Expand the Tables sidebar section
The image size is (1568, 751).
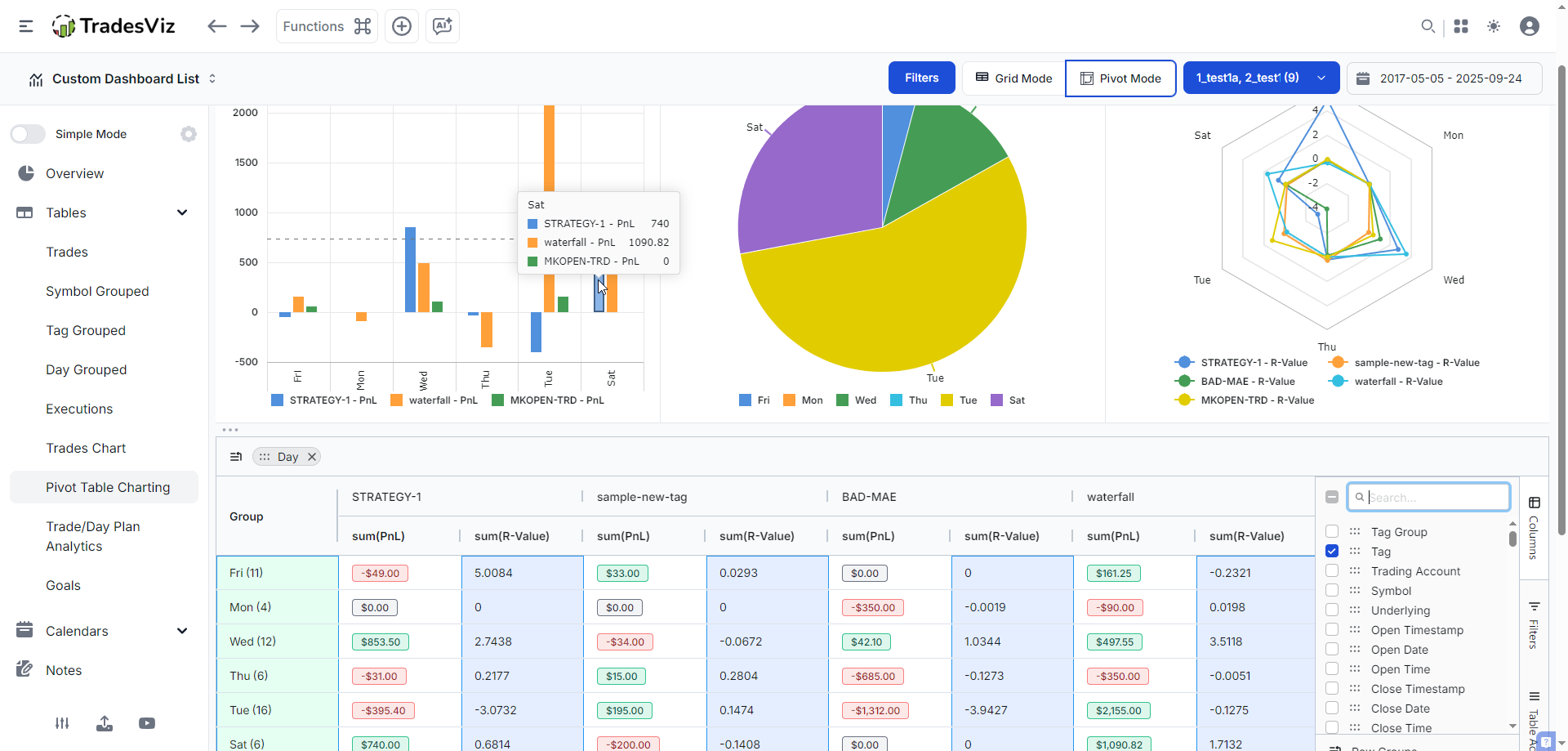tap(182, 212)
